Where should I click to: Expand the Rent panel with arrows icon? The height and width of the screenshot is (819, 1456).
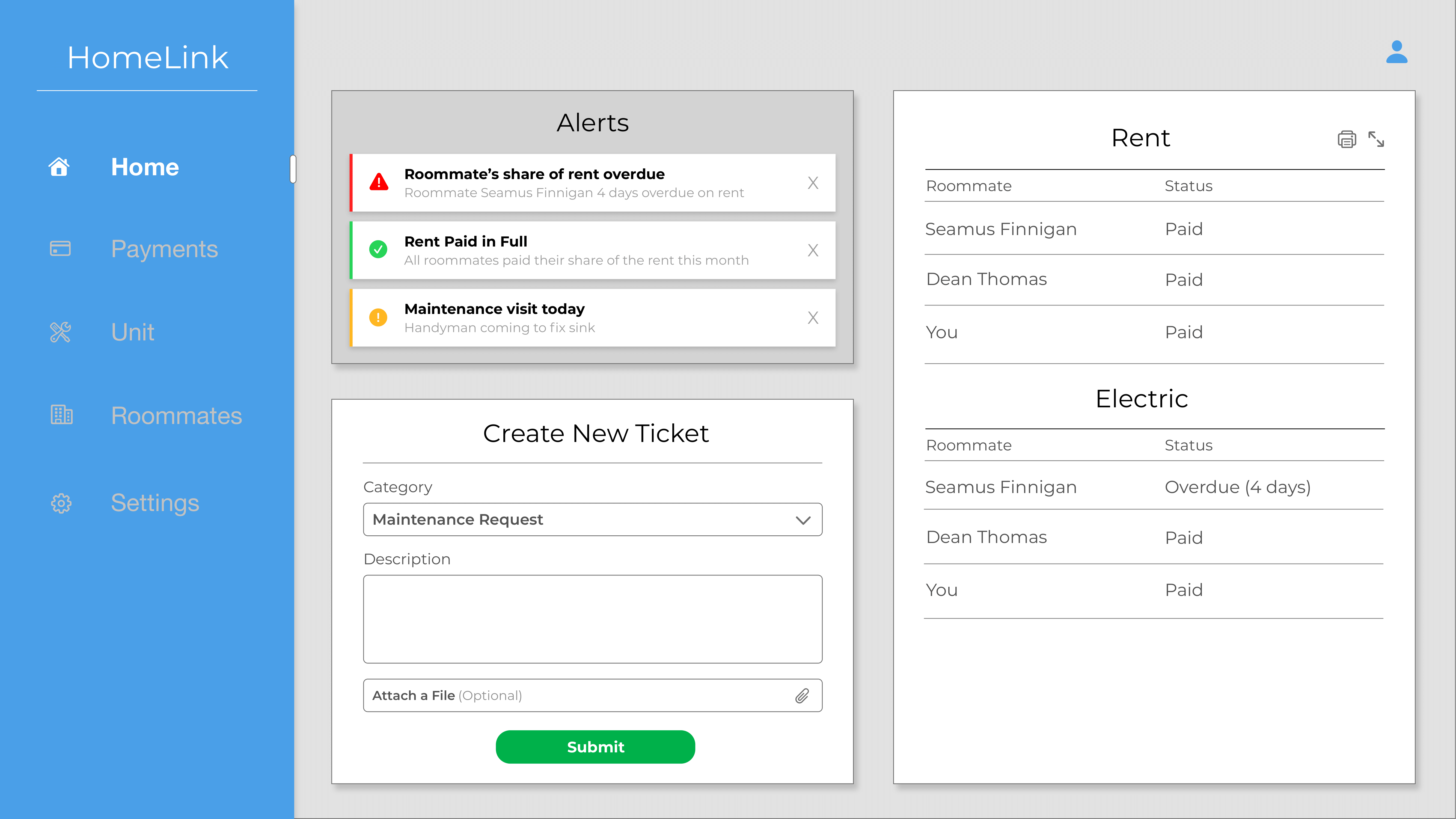click(1376, 139)
